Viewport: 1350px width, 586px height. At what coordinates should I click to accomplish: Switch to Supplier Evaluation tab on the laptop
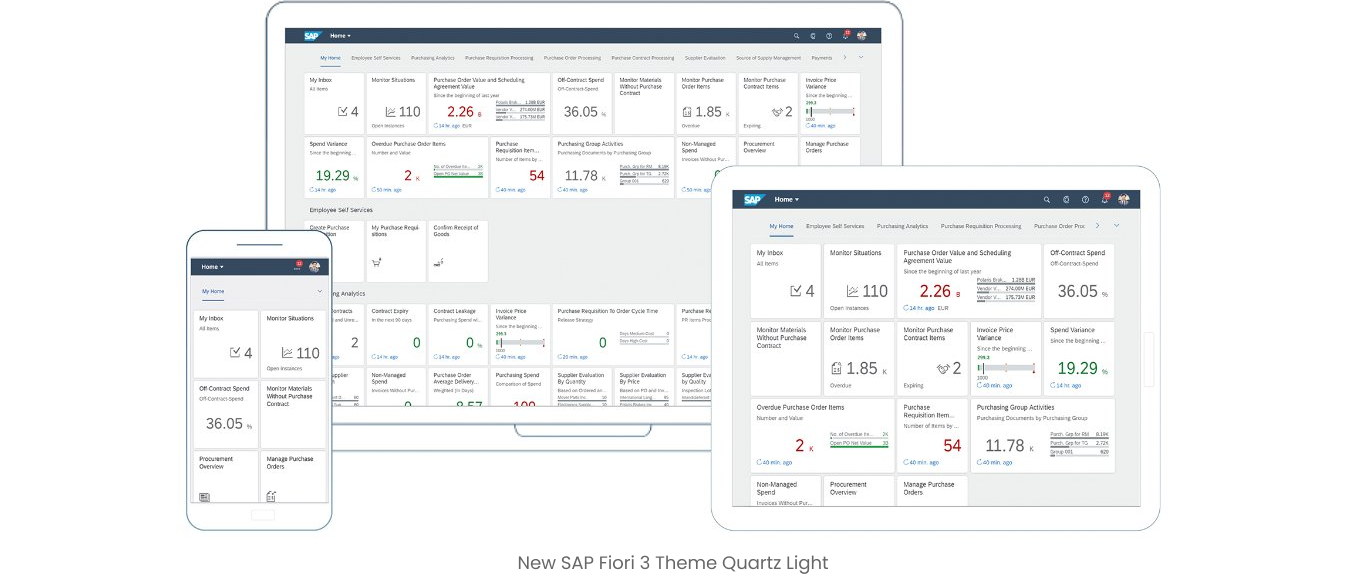click(705, 58)
